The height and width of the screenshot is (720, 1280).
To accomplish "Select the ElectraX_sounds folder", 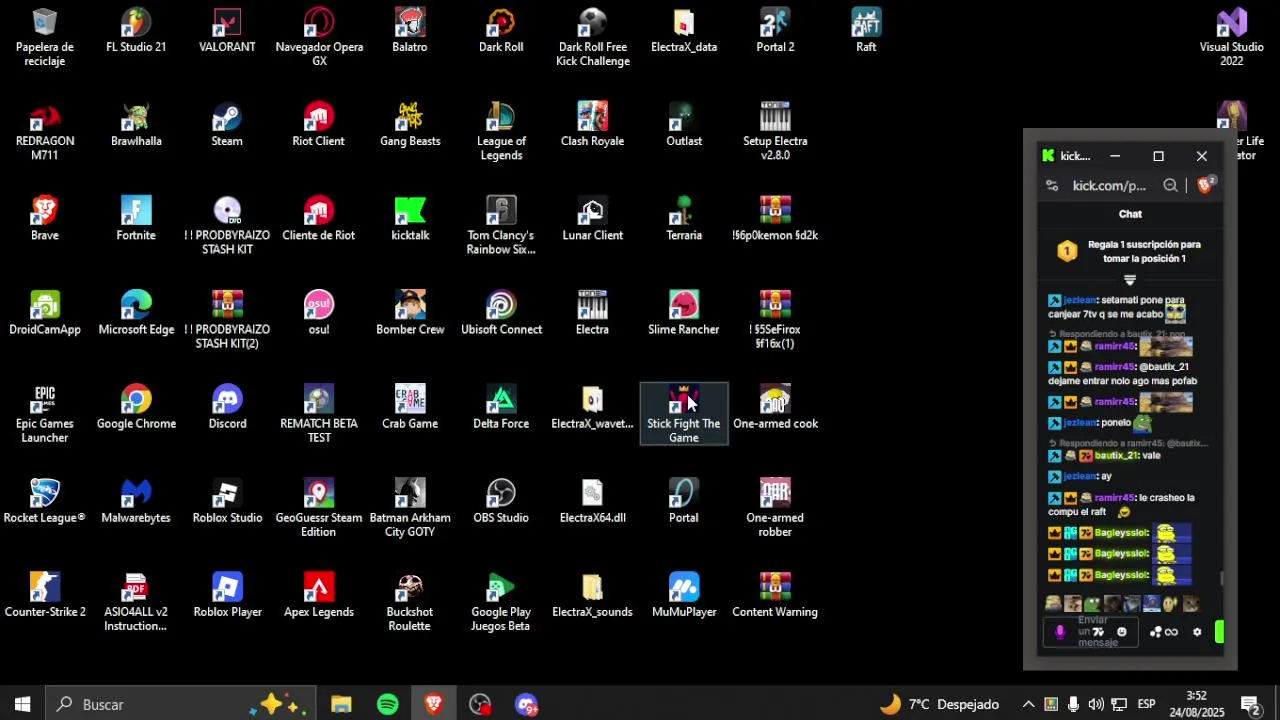I will click(592, 595).
